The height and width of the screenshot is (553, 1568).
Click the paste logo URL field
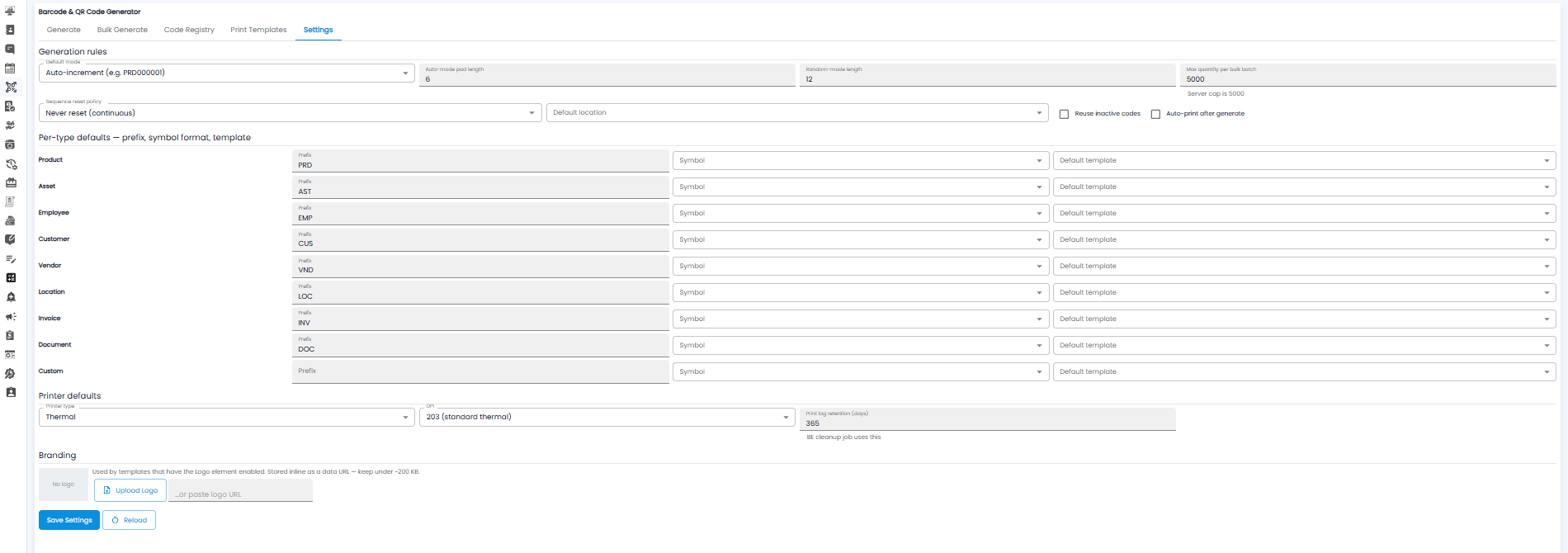coord(241,491)
